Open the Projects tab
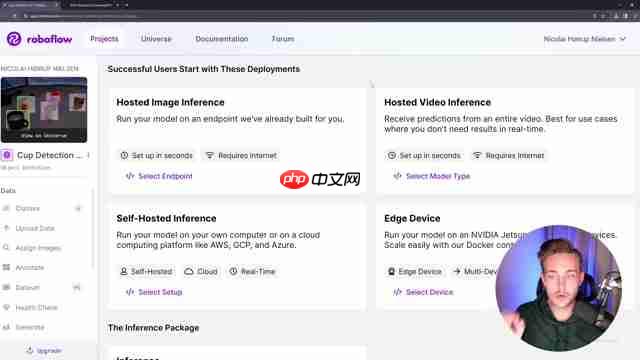Image resolution: width=640 pixels, height=360 pixels. [104, 39]
